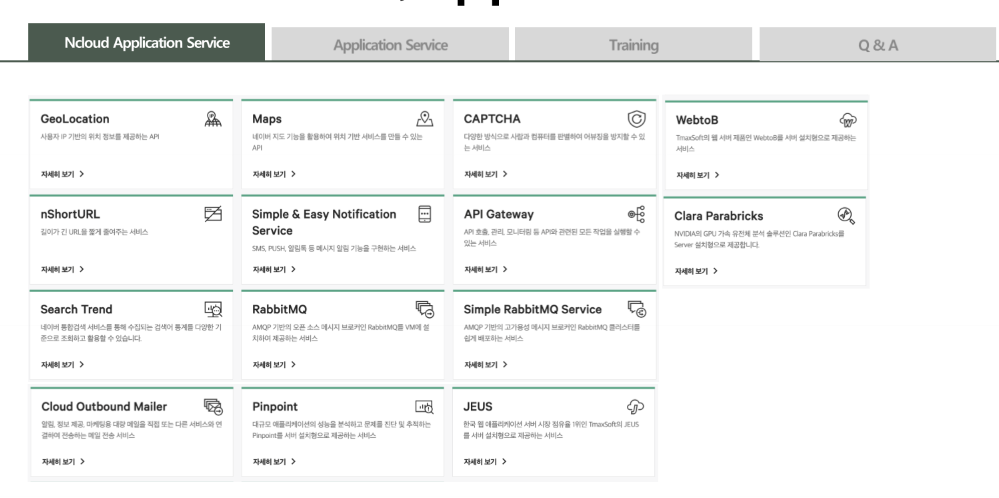Open 자세히 보기 link under Maps
999x498 pixels.
[x=274, y=174]
